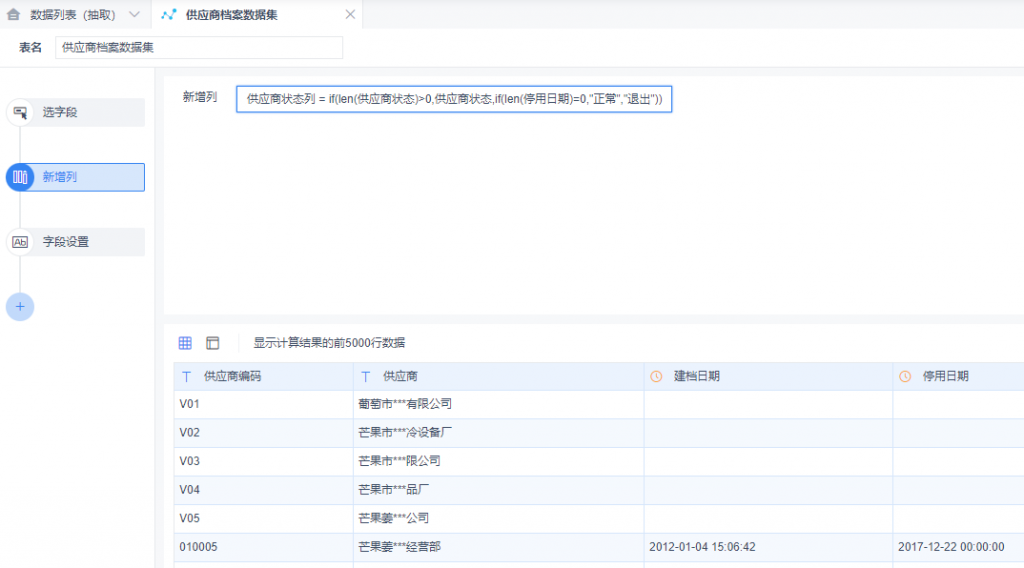The height and width of the screenshot is (568, 1024).
Task: Click the chart icon on 供应商档案数据集 tab
Action: [x=168, y=14]
